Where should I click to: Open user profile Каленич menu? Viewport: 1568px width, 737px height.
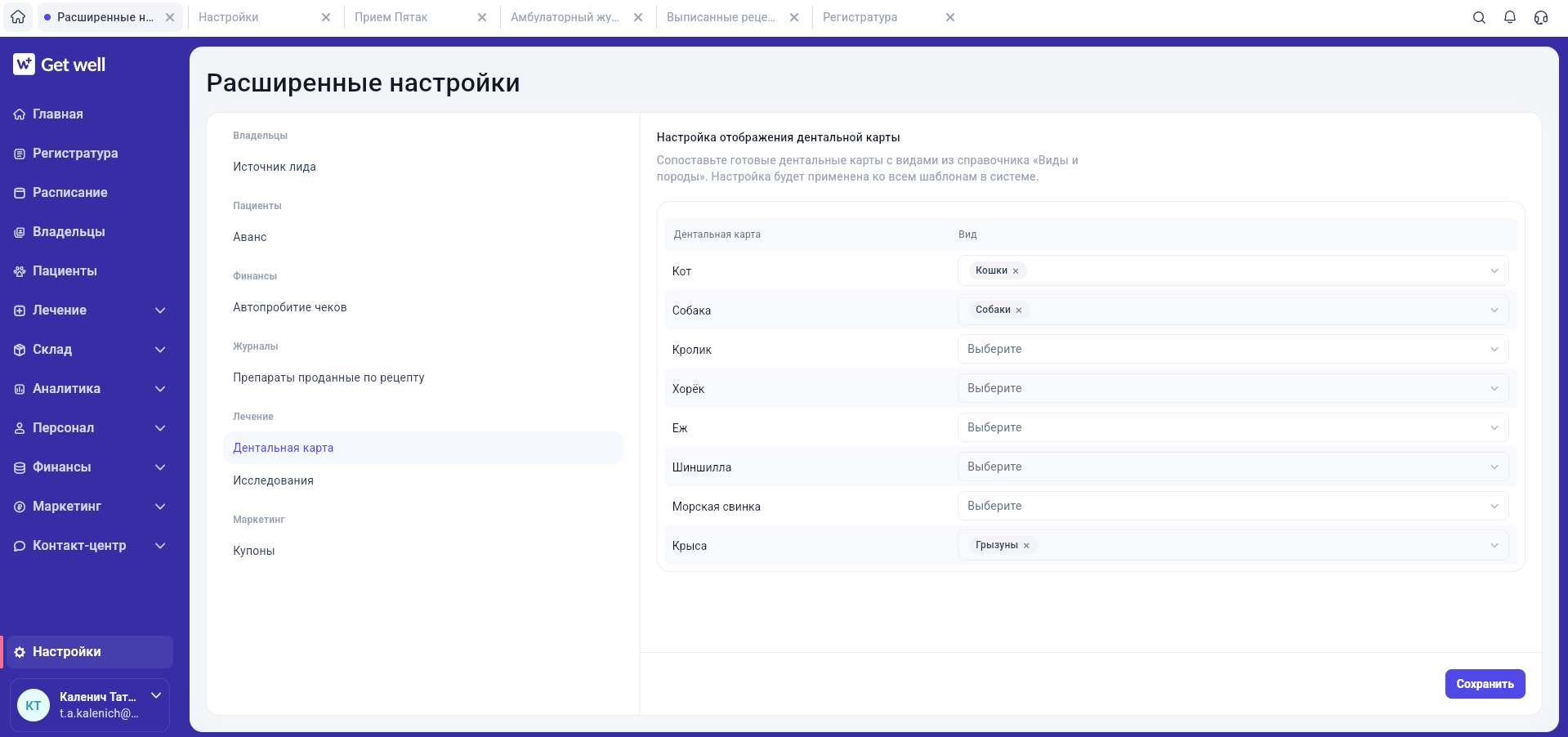tap(90, 705)
